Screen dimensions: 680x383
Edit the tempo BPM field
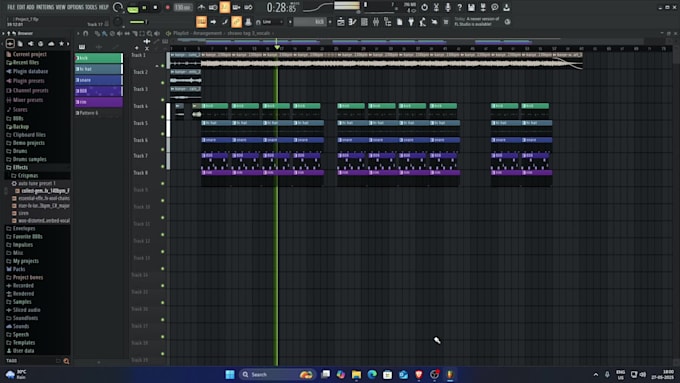pyautogui.click(x=183, y=7)
